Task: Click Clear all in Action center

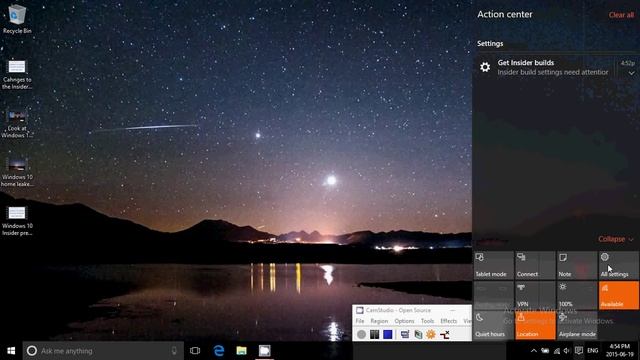Action: [621, 15]
